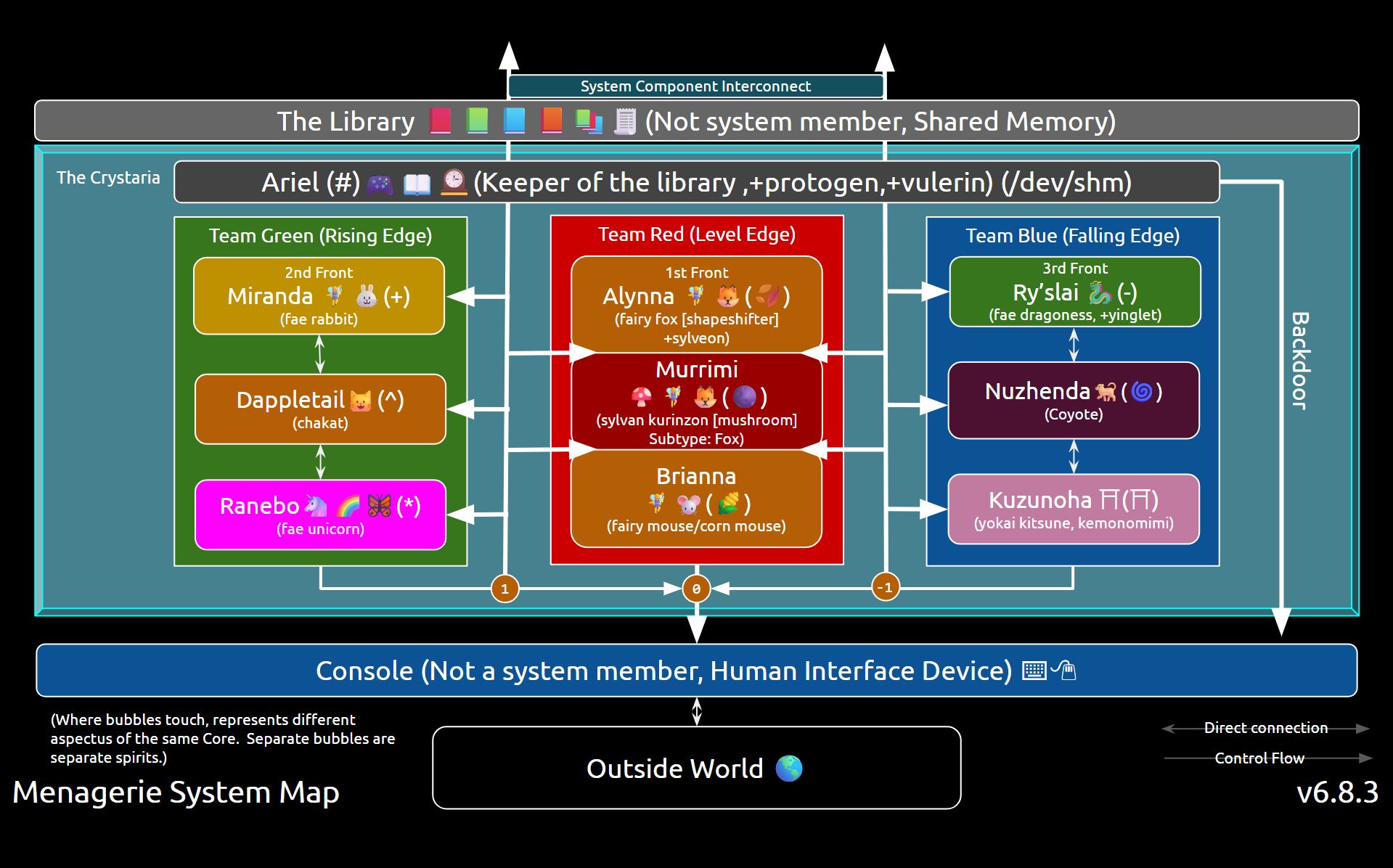This screenshot has height=868, width=1393.
Task: Select the System Component Interconnect label
Action: coord(695,86)
